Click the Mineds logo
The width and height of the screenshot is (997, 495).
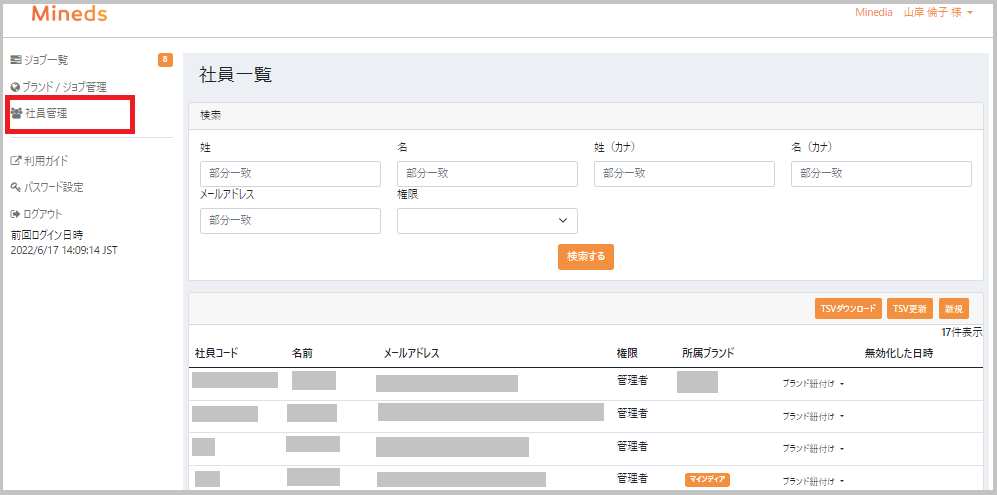(69, 15)
